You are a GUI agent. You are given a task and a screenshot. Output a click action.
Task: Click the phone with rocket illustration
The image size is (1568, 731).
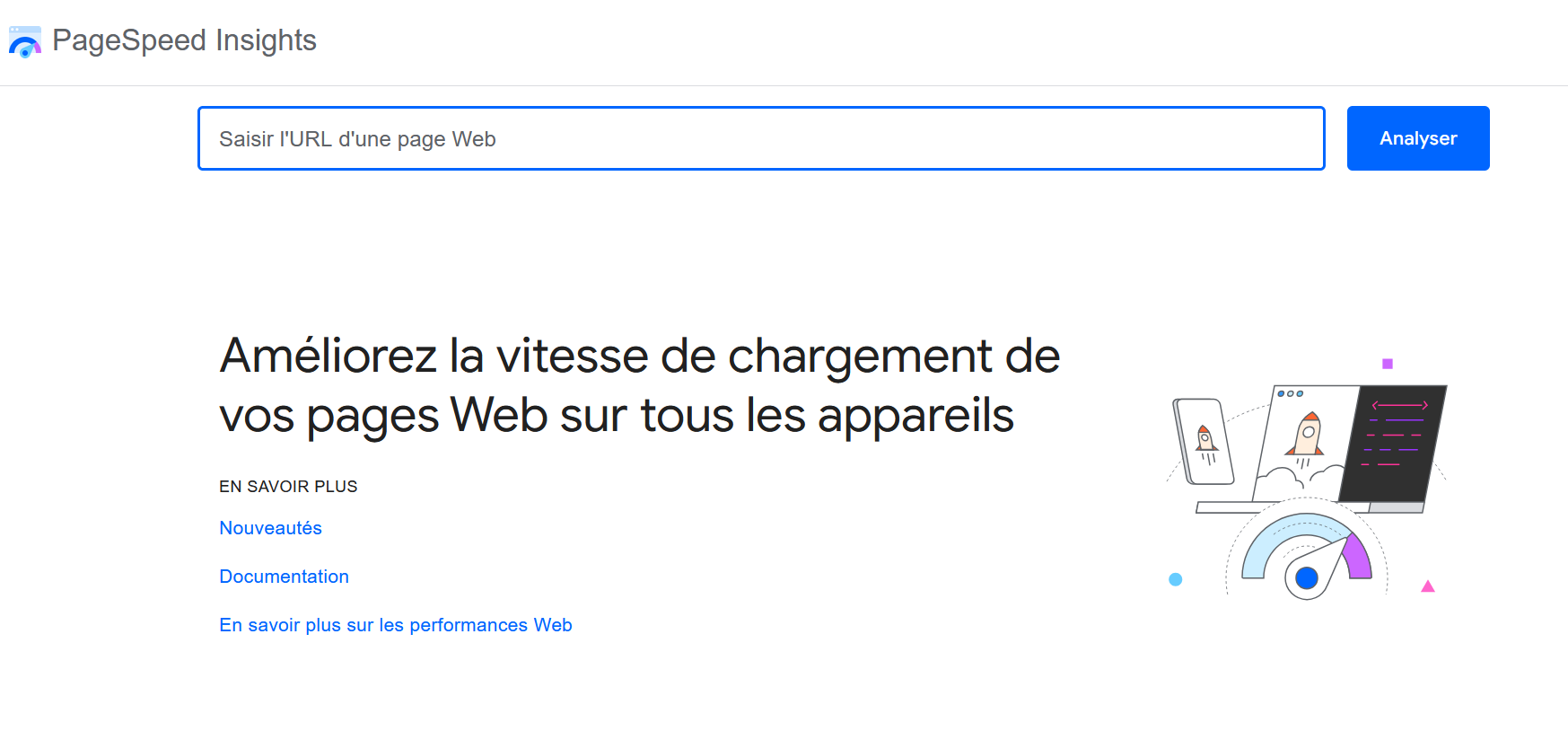(1204, 441)
